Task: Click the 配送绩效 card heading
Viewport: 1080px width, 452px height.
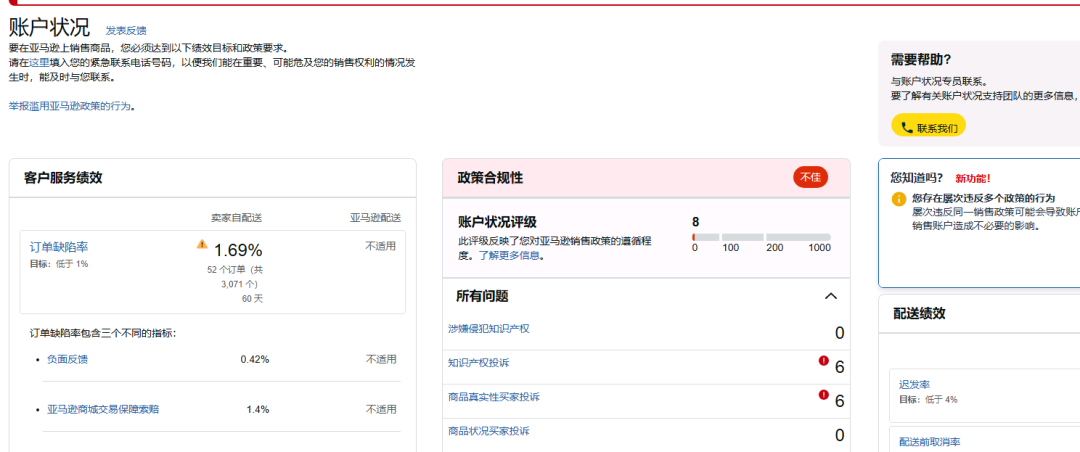Action: (x=920, y=314)
